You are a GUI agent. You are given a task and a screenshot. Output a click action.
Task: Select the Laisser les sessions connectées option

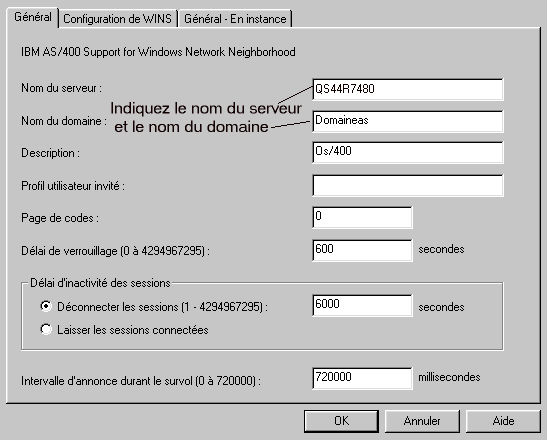coord(46,329)
